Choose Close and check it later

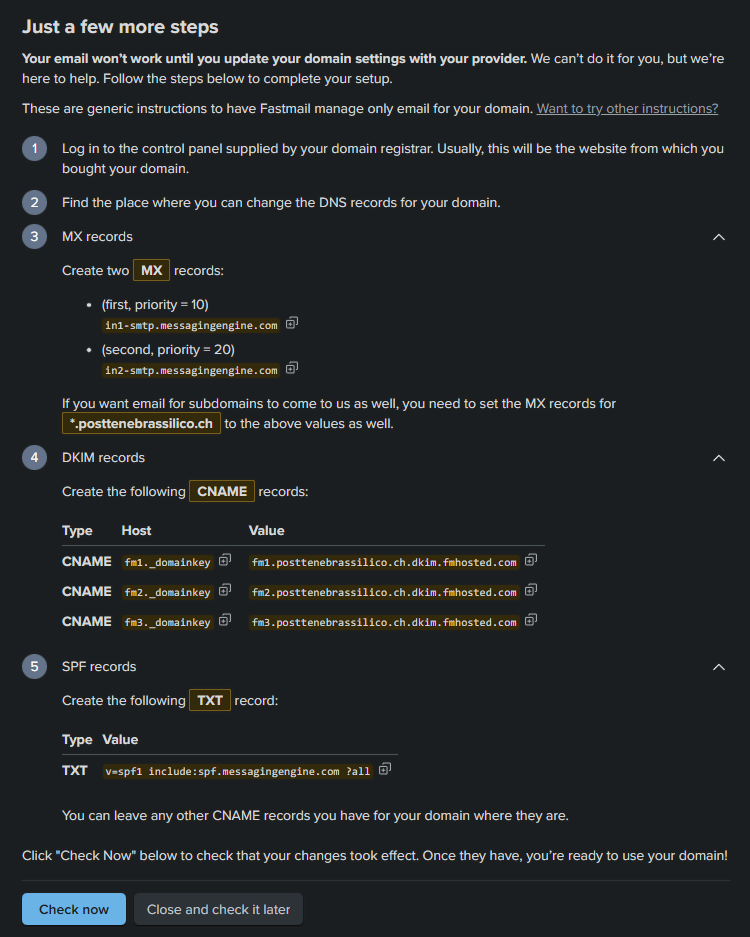coord(218,909)
